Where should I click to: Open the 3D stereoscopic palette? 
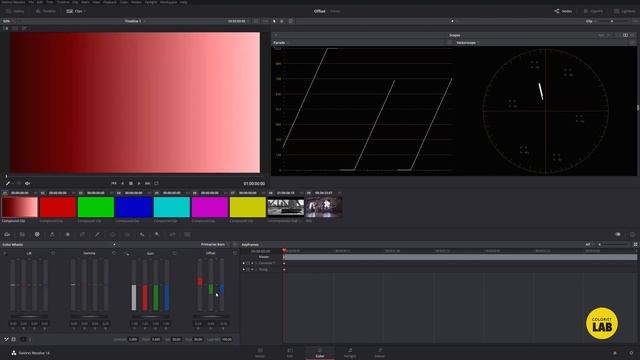187,235
